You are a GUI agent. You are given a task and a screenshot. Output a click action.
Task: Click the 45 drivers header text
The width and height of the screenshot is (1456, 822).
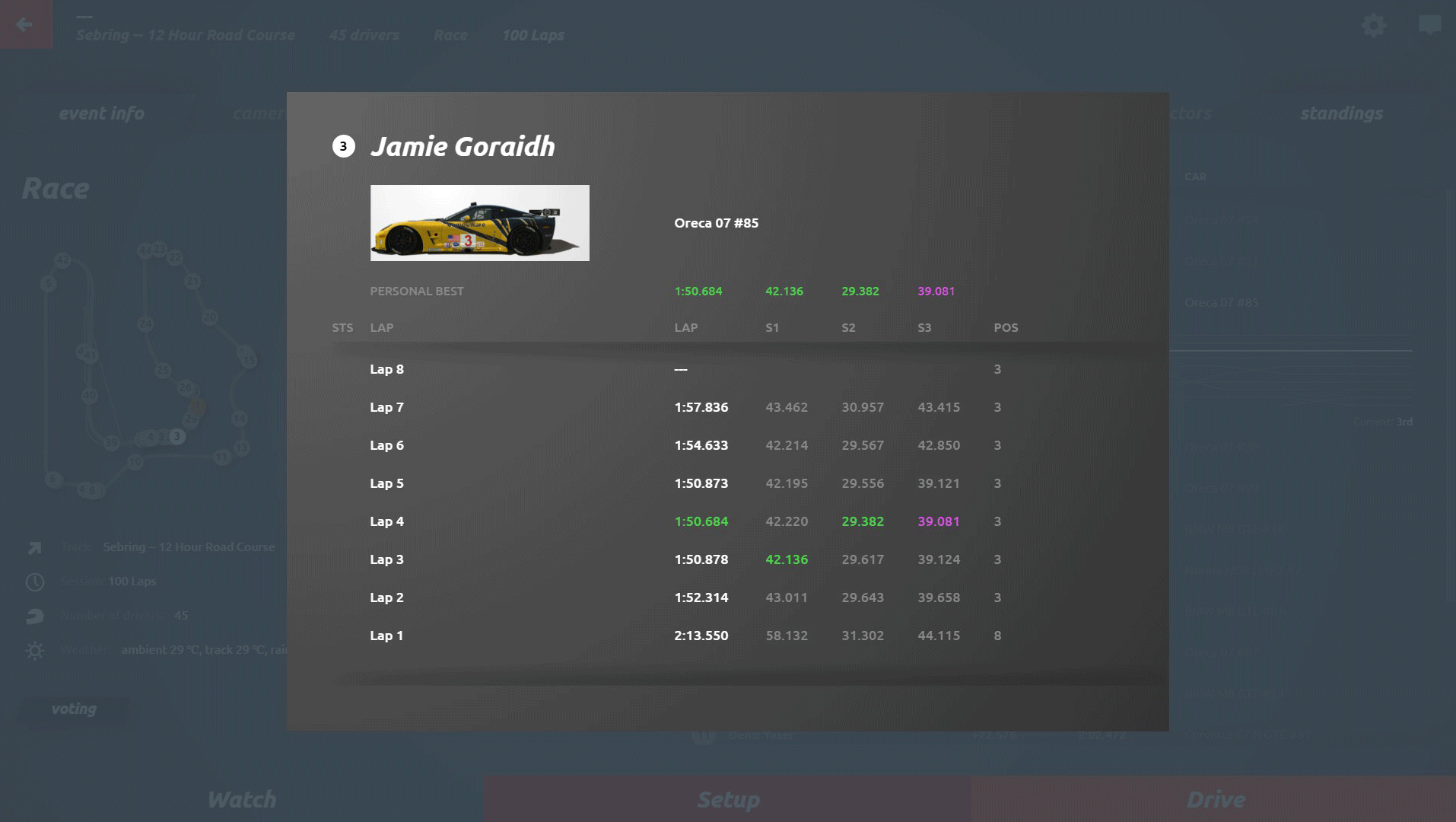364,35
